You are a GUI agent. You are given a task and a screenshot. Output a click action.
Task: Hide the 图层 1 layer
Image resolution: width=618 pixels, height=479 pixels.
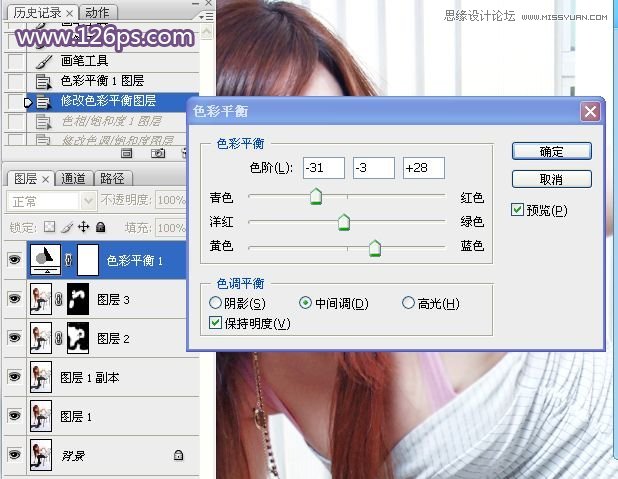(15, 416)
